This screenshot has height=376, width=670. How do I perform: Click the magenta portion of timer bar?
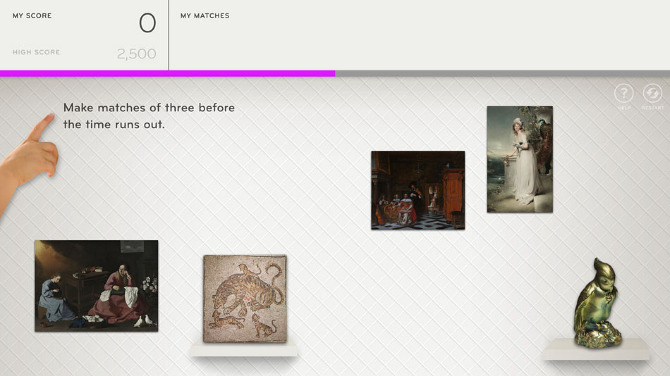[x=168, y=73]
